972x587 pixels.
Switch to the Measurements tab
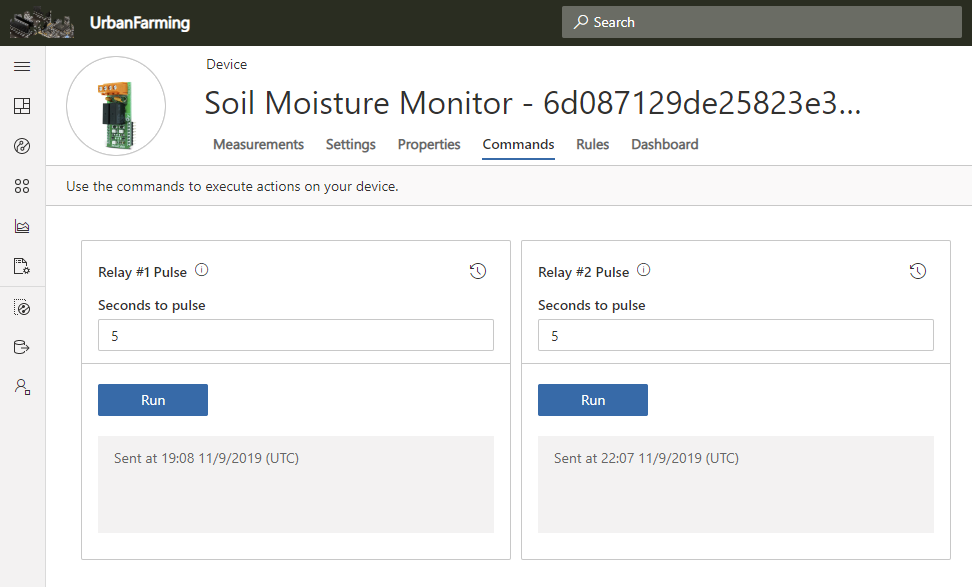tap(258, 144)
